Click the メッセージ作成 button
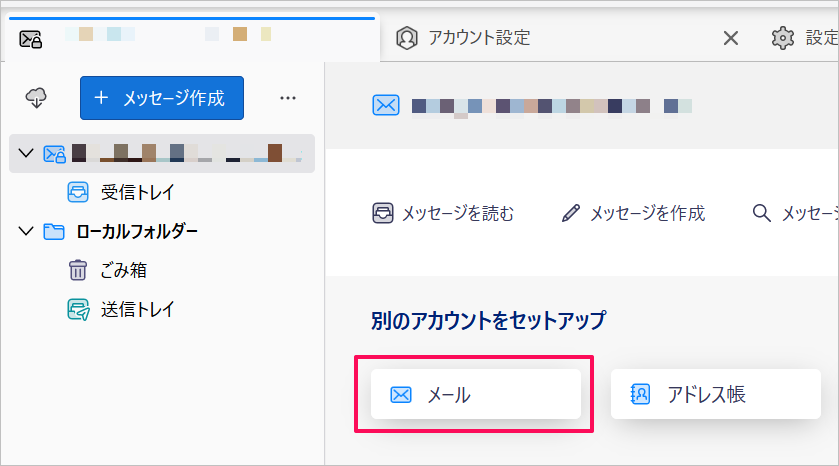Screen dimensions: 839x466 162,98
